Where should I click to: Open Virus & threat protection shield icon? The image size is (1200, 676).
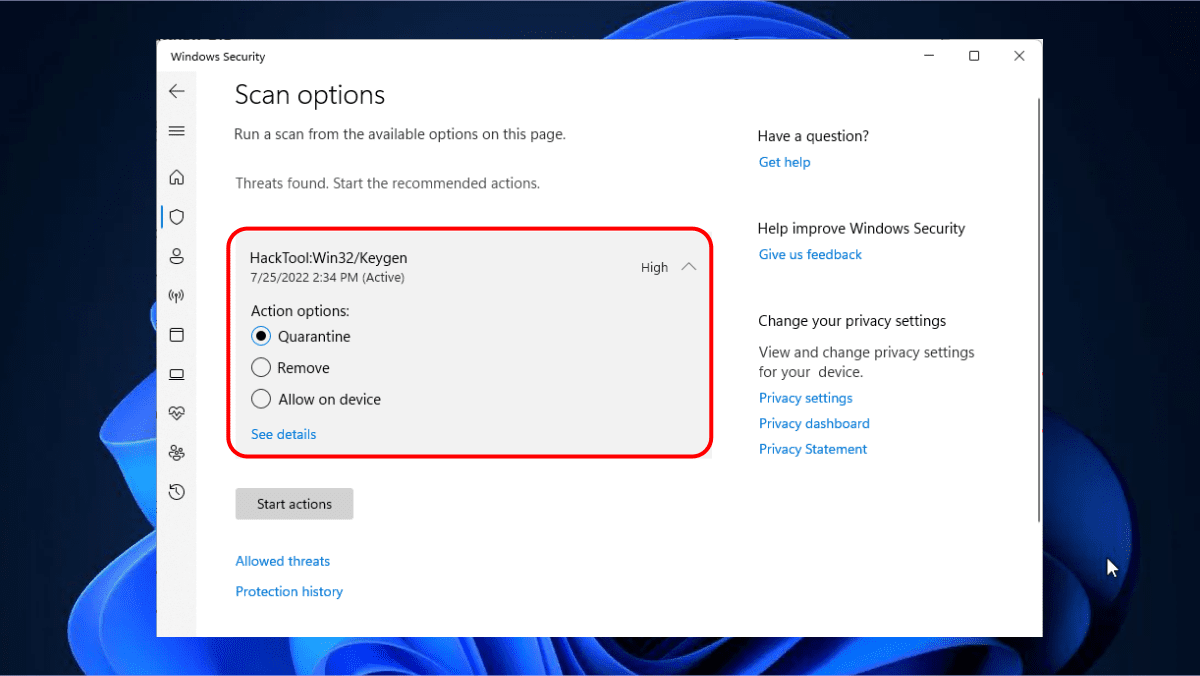click(177, 216)
